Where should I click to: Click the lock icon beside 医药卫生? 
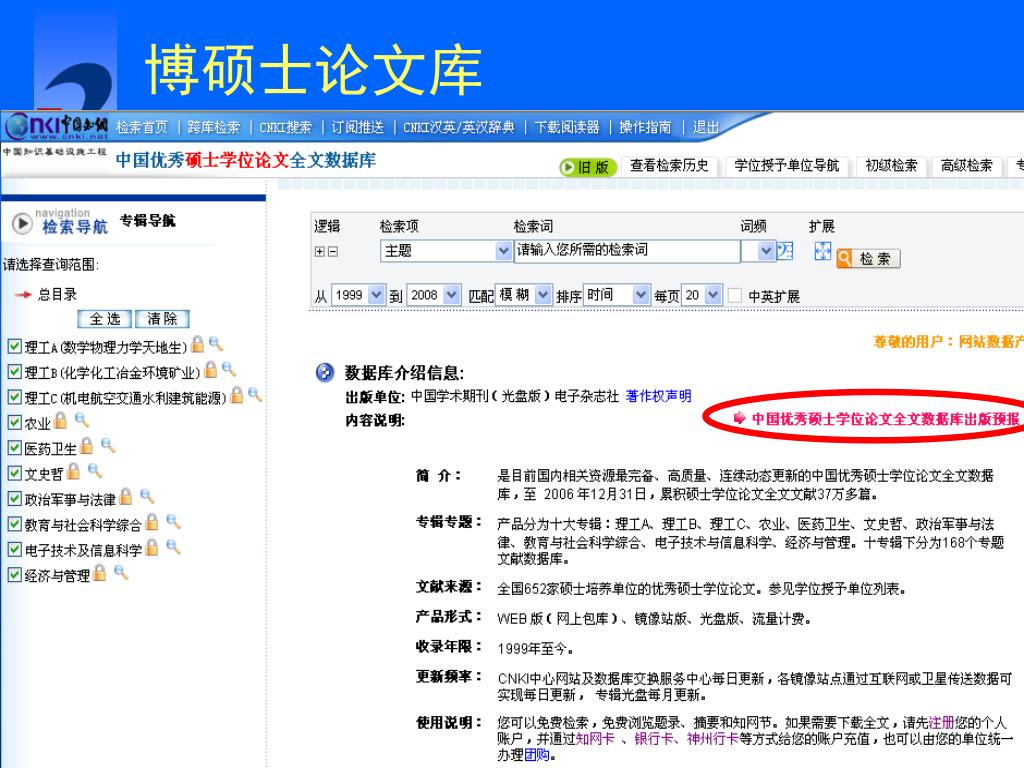pyautogui.click(x=86, y=446)
